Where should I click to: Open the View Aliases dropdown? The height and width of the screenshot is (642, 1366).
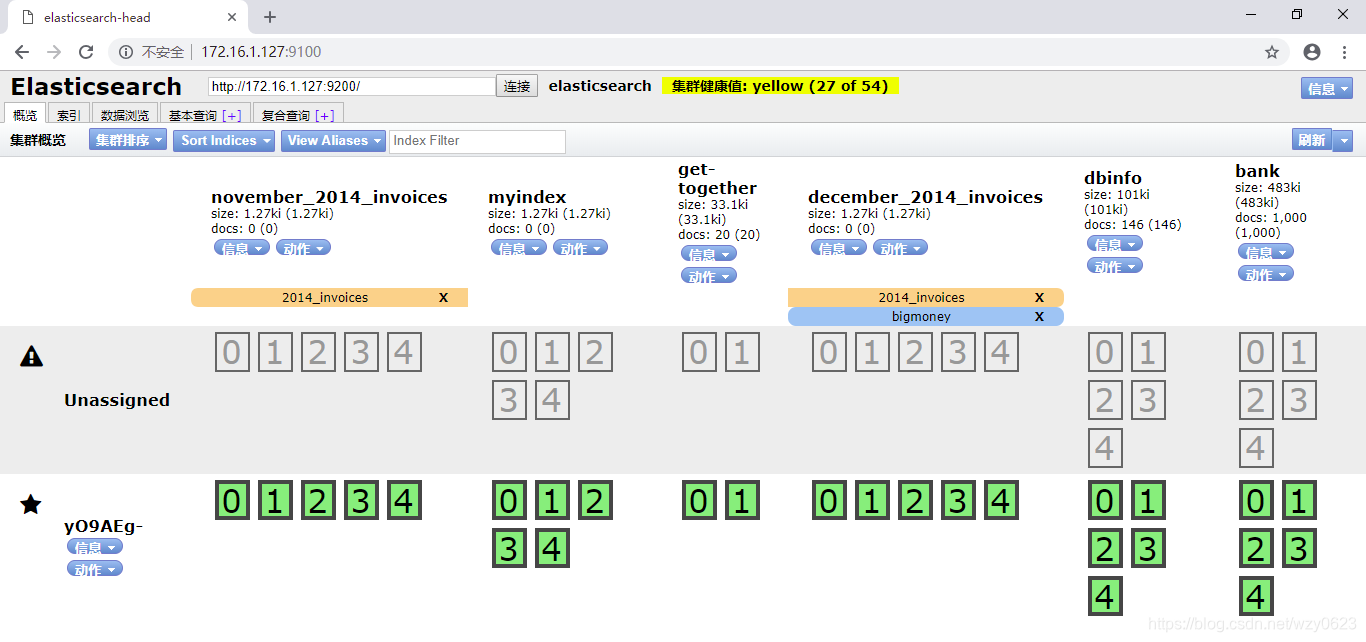[x=333, y=141]
